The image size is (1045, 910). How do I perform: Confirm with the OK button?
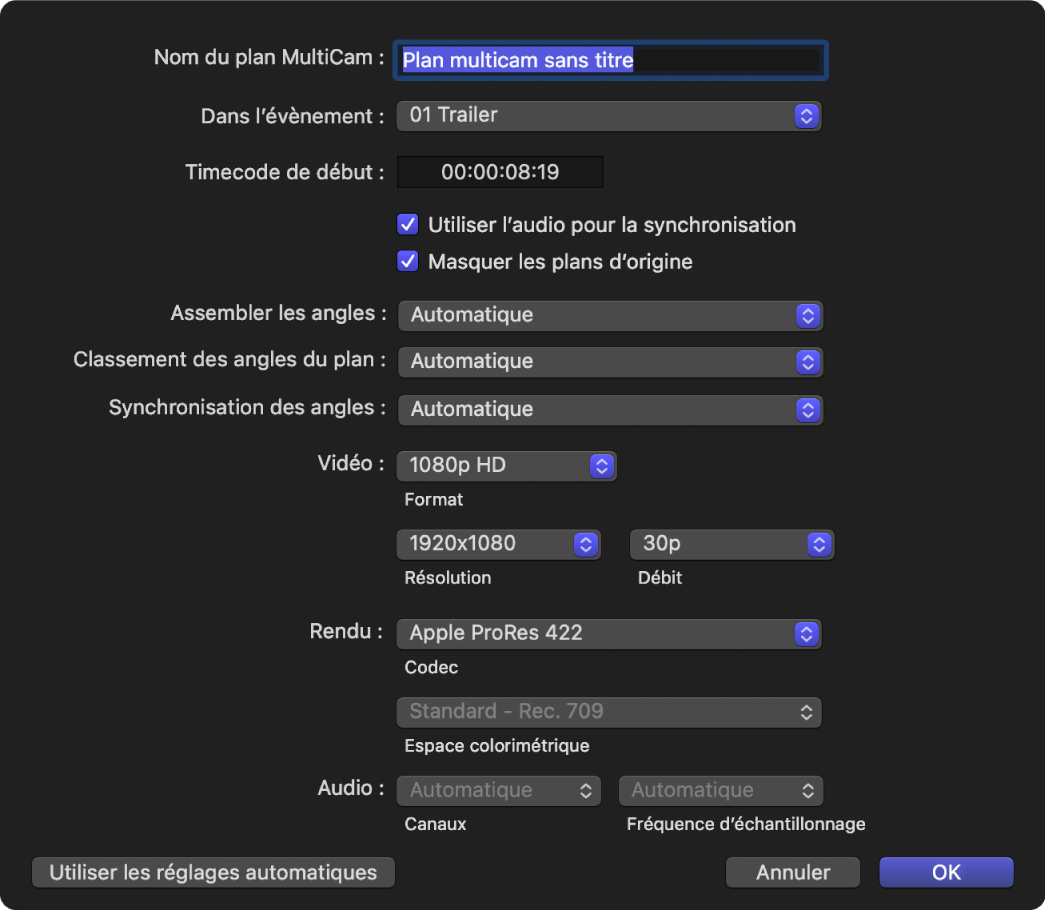945,871
